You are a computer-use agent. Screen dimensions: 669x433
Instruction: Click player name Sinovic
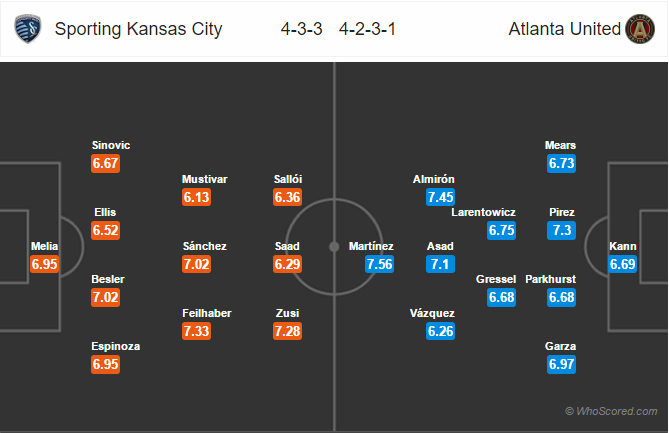(111, 145)
